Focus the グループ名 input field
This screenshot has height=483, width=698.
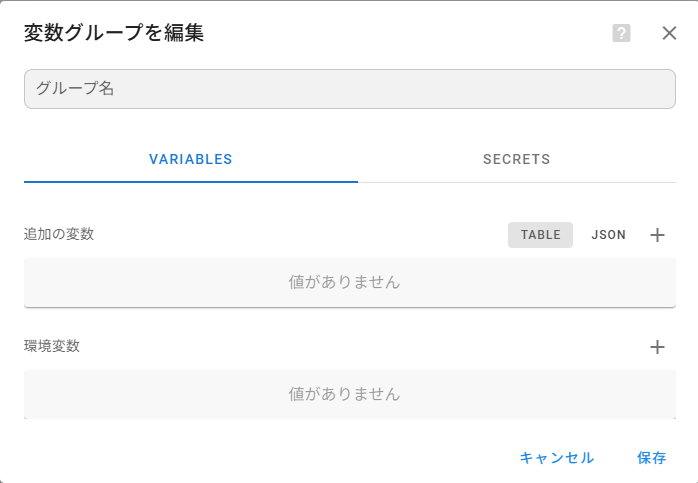(349, 88)
